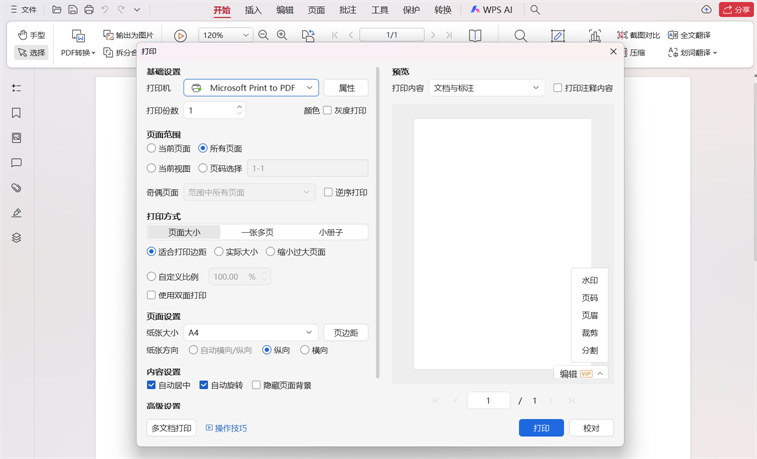This screenshot has height=459, width=757.
Task: Open the attachments paperclip panel
Action: (16, 188)
